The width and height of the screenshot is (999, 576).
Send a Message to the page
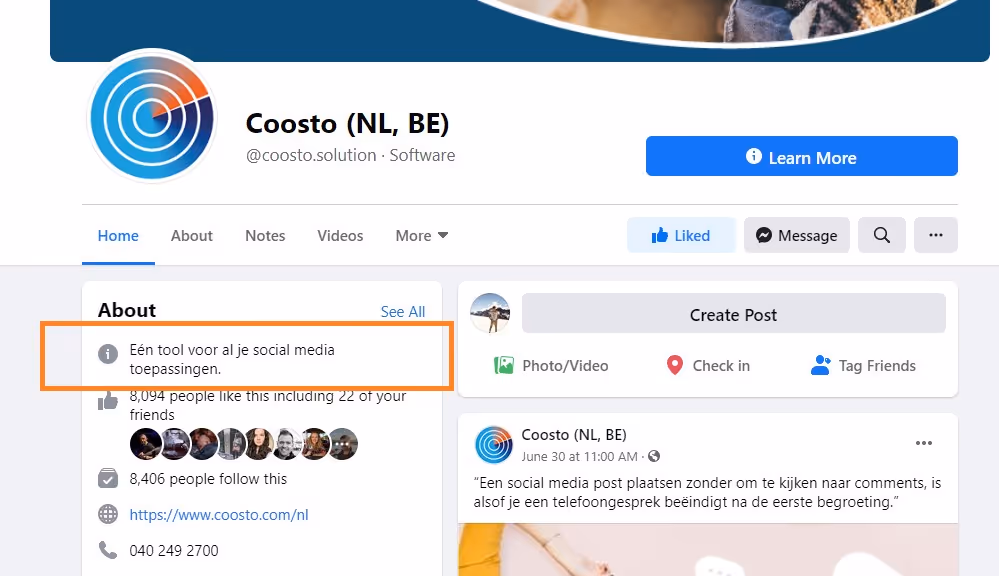pyautogui.click(x=796, y=235)
